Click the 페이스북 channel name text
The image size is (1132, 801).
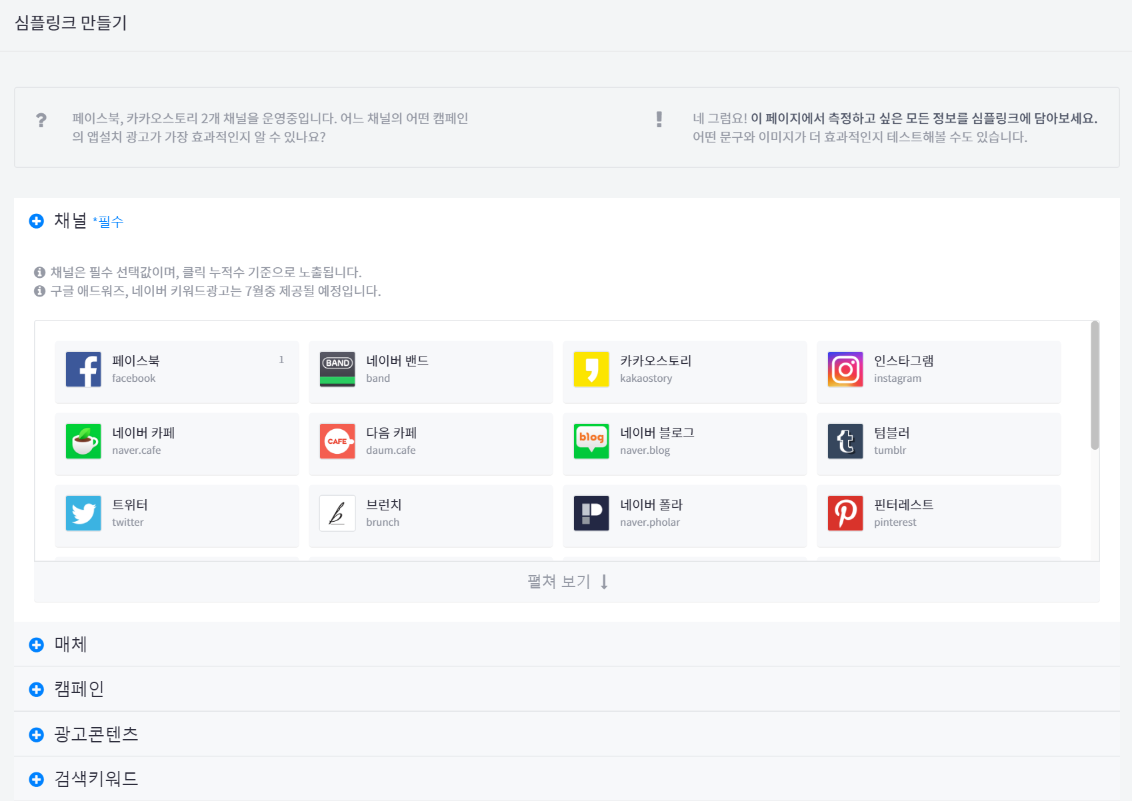coord(136,361)
